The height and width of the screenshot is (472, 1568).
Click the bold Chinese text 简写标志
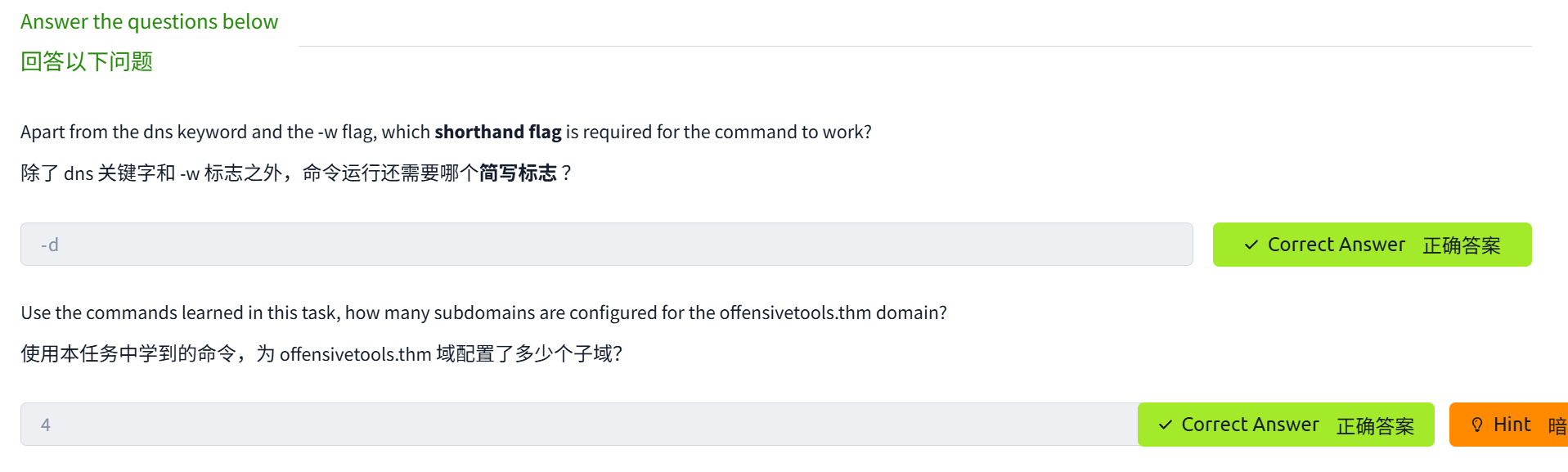pyautogui.click(x=518, y=173)
